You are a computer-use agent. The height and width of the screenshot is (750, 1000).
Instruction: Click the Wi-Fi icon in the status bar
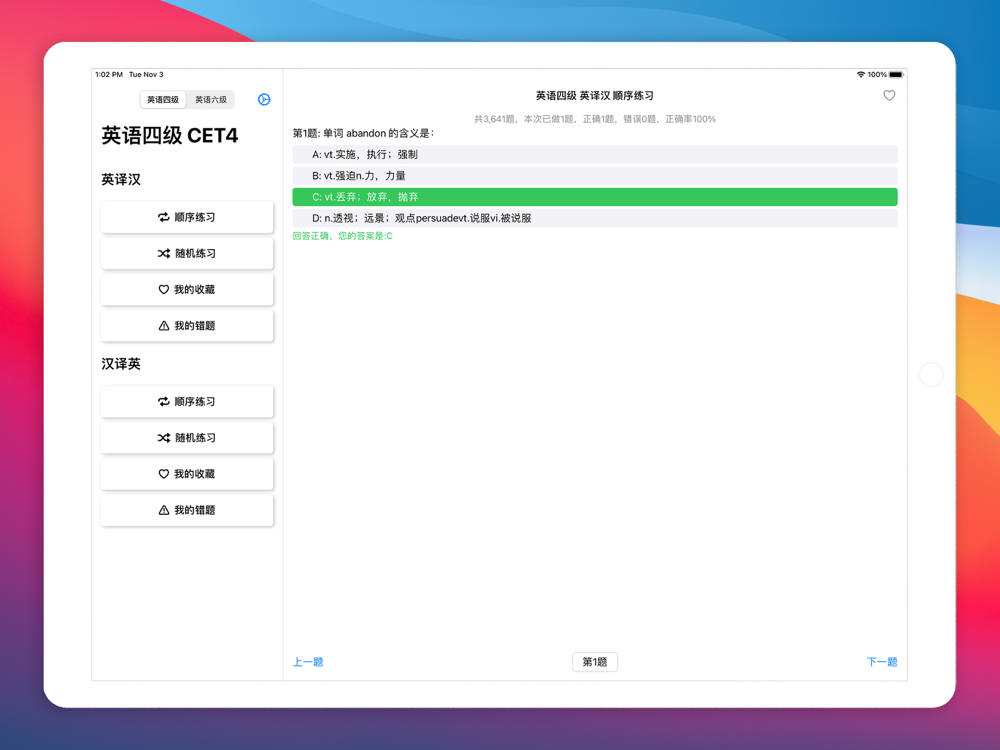[860, 75]
